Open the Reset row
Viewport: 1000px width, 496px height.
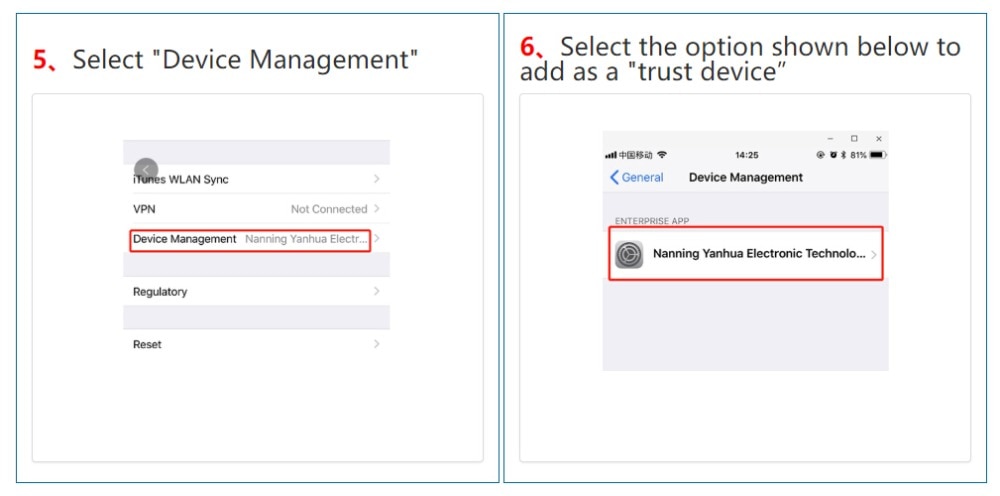click(x=256, y=344)
